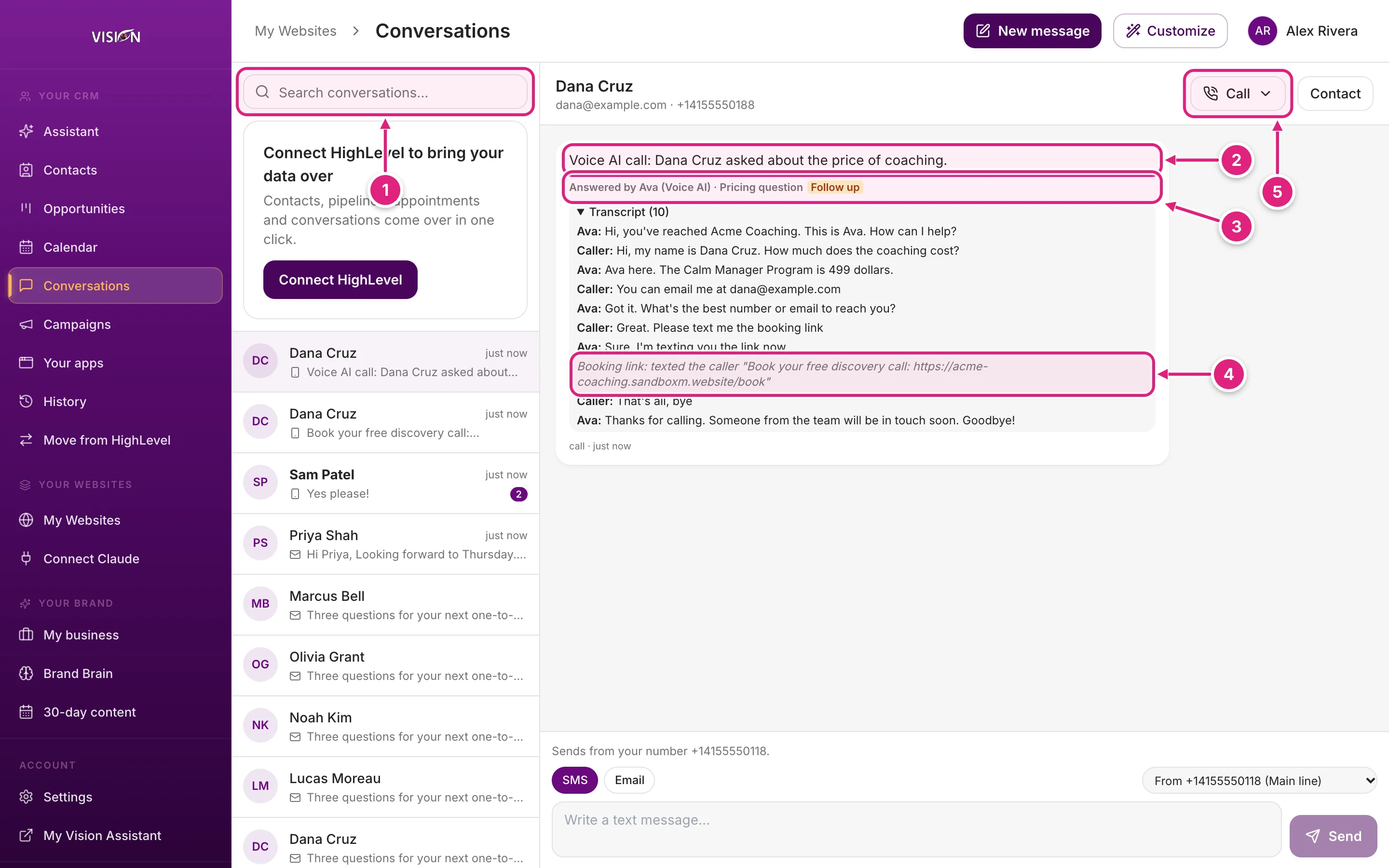Click the Connect HighLevel button

340,280
